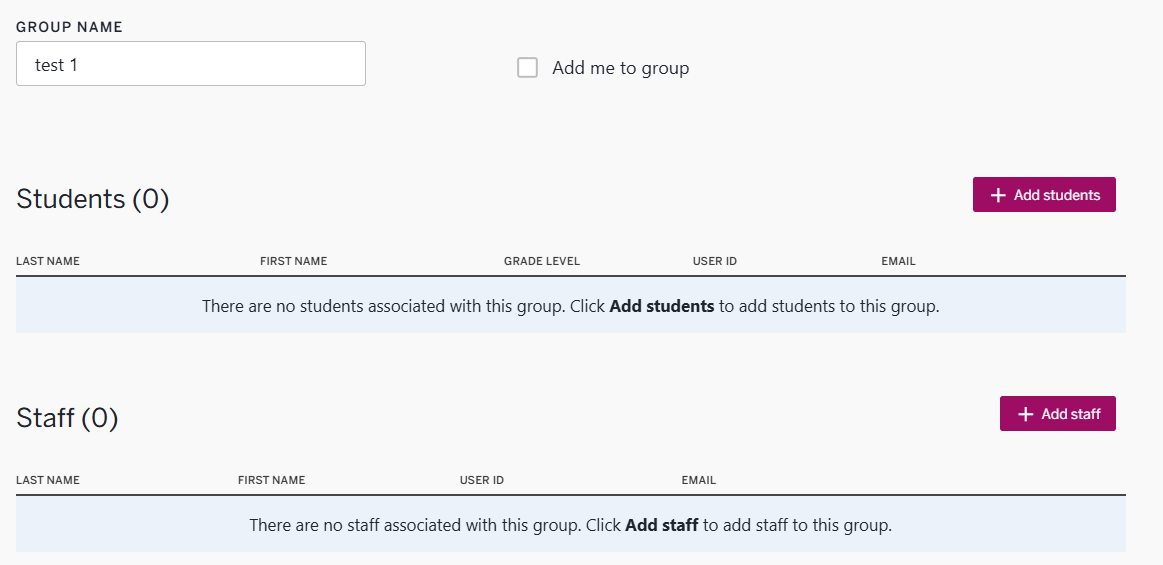The image size is (1163, 565).
Task: Click the User ID header in Staff table
Action: (x=481, y=480)
